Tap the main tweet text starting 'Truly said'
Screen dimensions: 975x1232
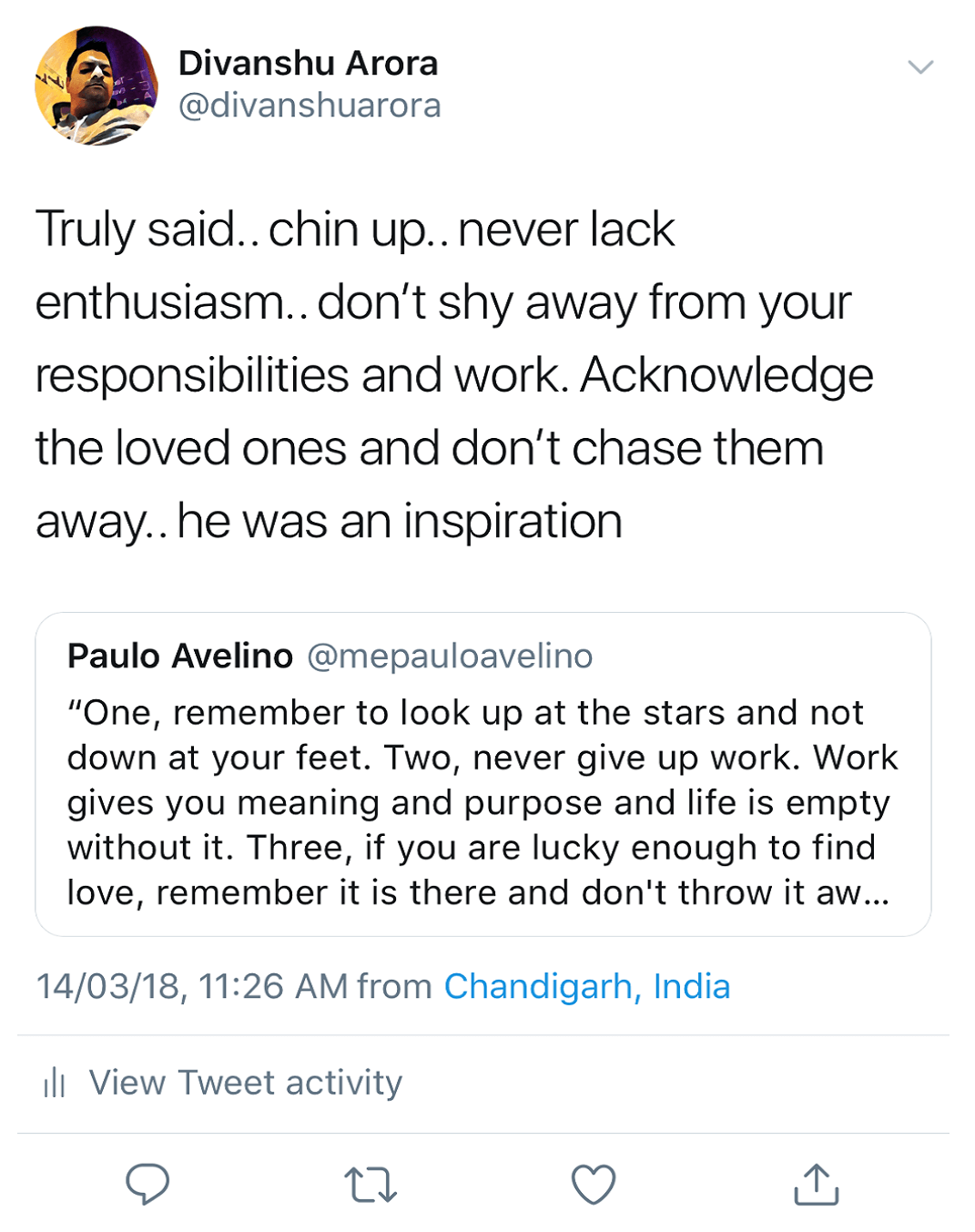coord(455,374)
